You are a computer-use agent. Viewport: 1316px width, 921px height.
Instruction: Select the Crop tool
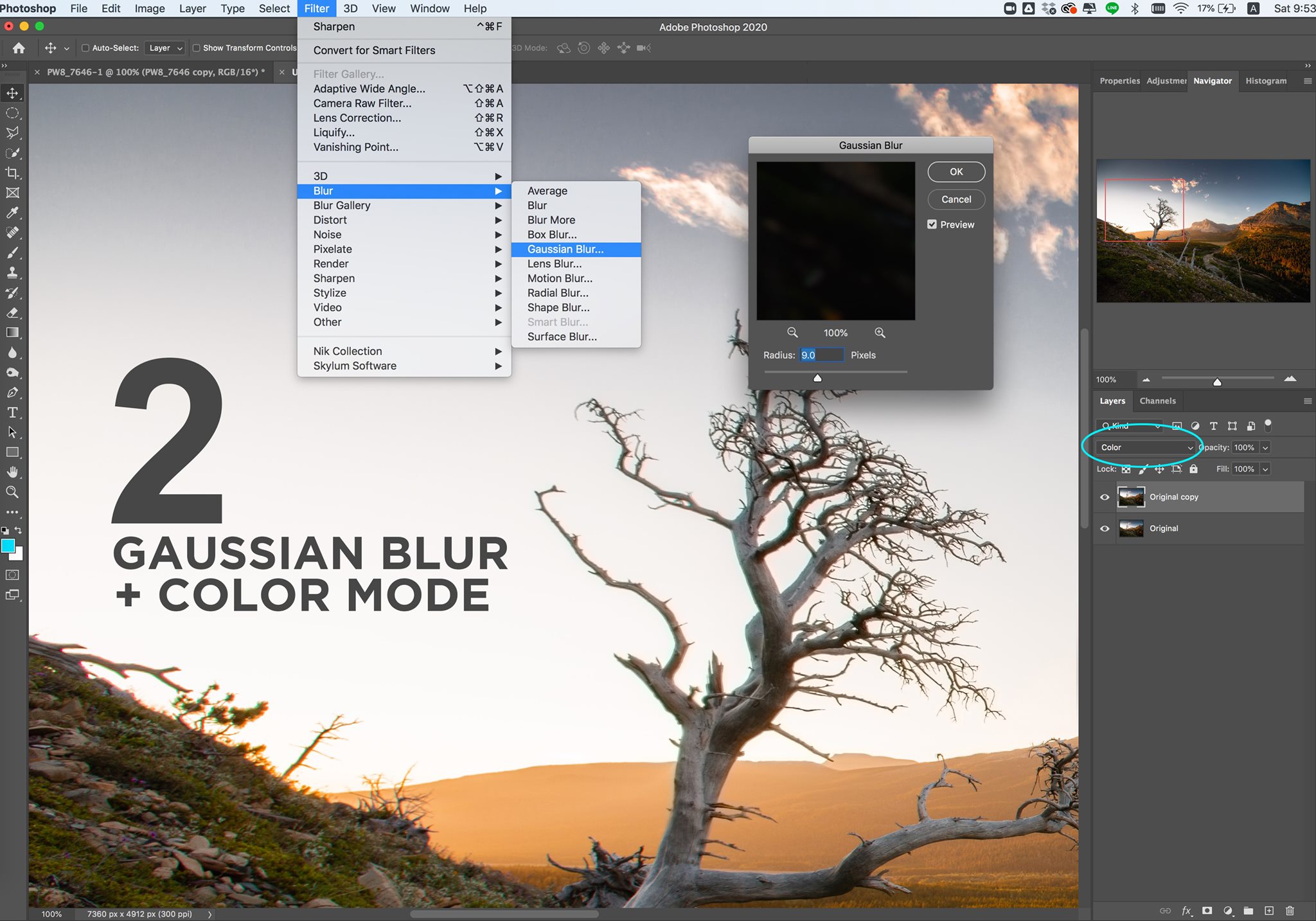pos(12,173)
